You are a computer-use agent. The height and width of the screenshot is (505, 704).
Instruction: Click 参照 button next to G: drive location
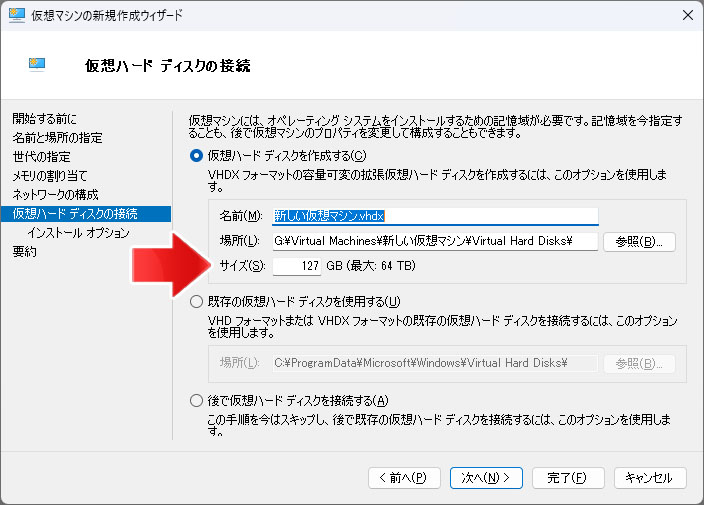click(x=639, y=242)
